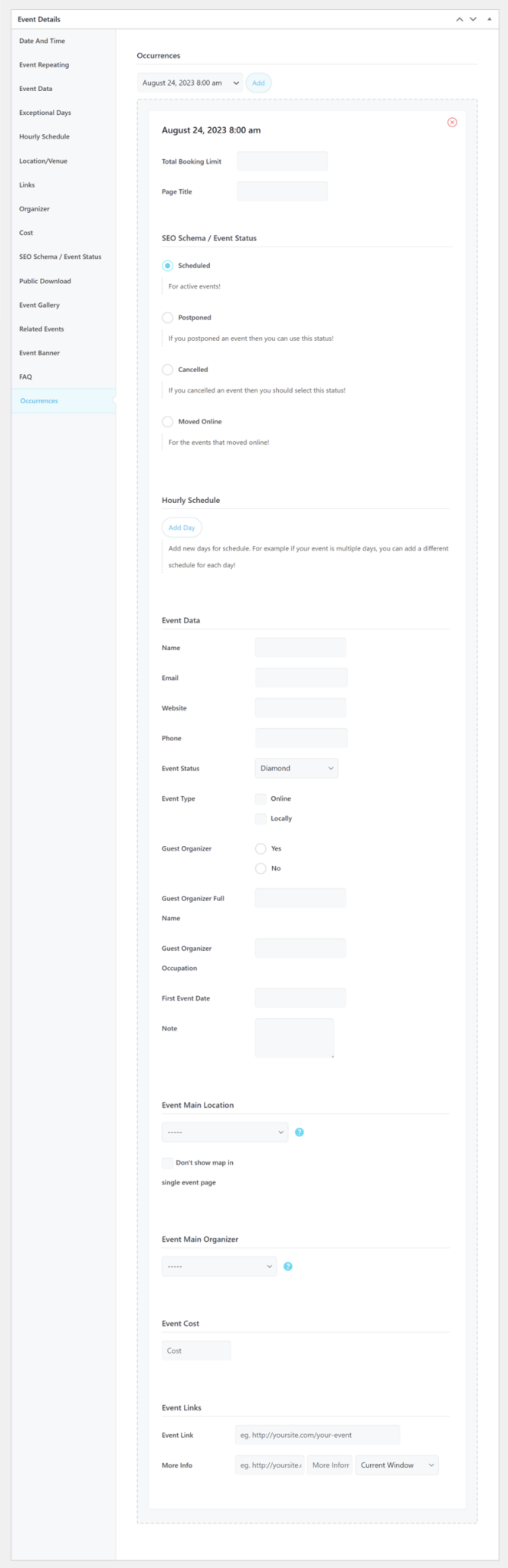Click the Total Booking Limit field
The width and height of the screenshot is (508, 1568).
tap(281, 161)
